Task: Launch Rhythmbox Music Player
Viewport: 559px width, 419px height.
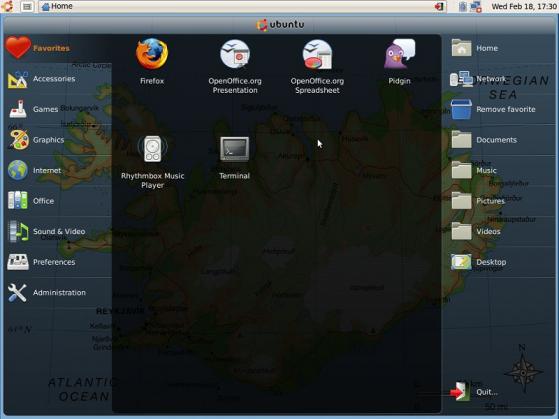Action: click(x=153, y=162)
